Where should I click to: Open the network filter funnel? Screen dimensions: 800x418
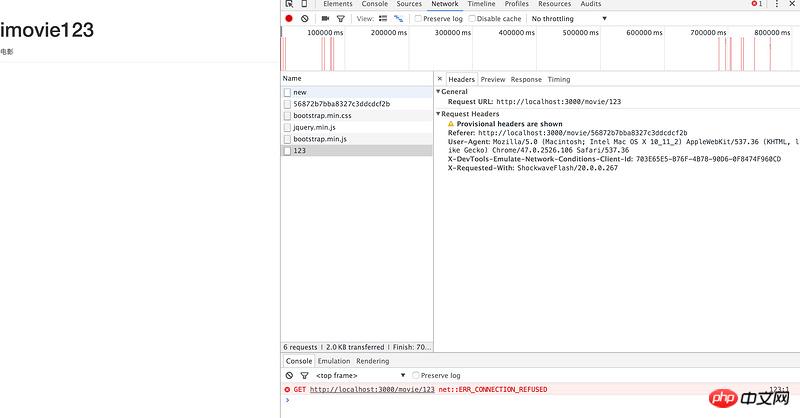(341, 18)
